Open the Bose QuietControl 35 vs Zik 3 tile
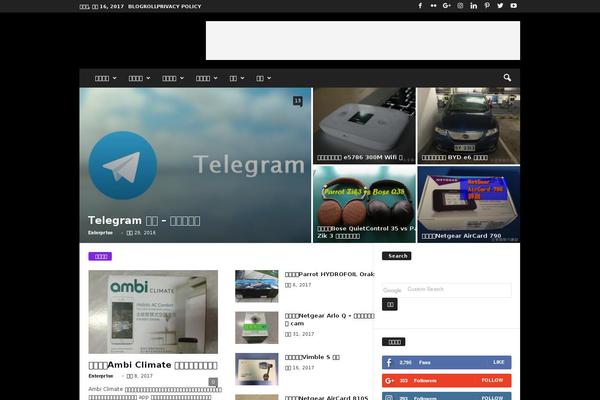This screenshot has width=600, height=400. point(364,204)
